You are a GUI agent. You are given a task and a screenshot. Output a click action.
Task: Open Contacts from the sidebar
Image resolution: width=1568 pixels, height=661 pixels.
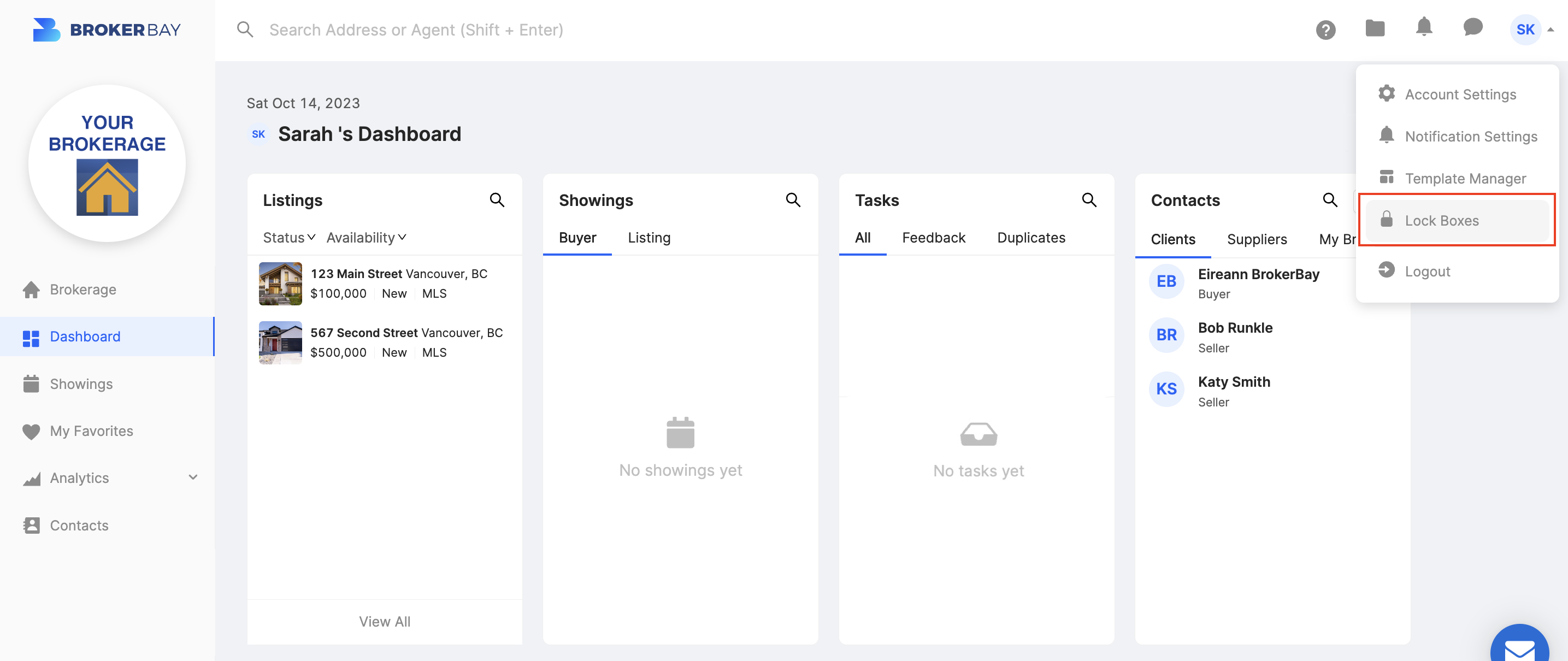(107, 526)
